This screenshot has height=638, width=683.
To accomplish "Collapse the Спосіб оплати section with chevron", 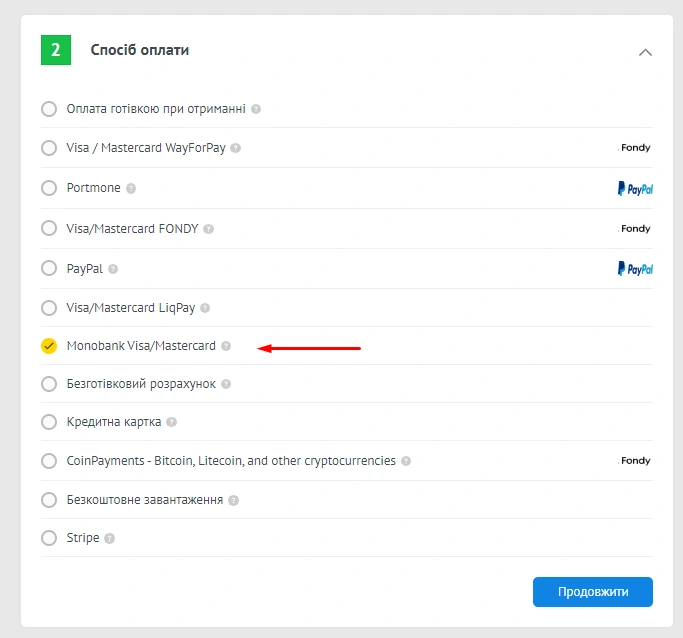I will click(645, 51).
